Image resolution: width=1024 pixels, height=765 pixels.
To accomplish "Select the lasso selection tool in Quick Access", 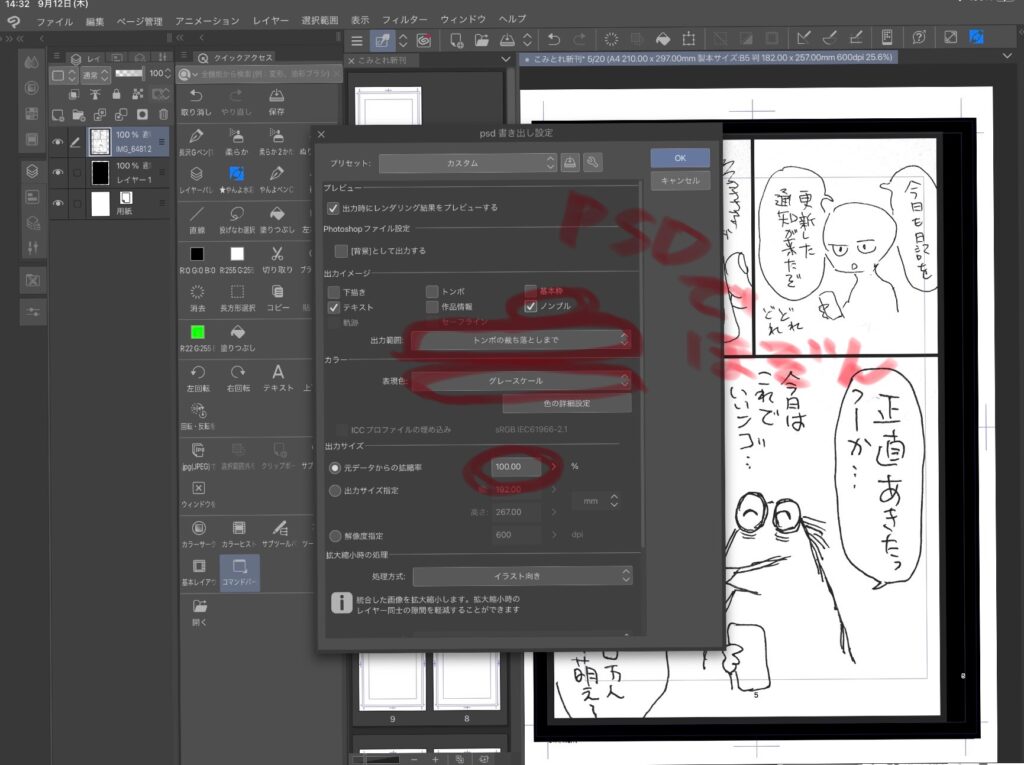I will click(237, 213).
